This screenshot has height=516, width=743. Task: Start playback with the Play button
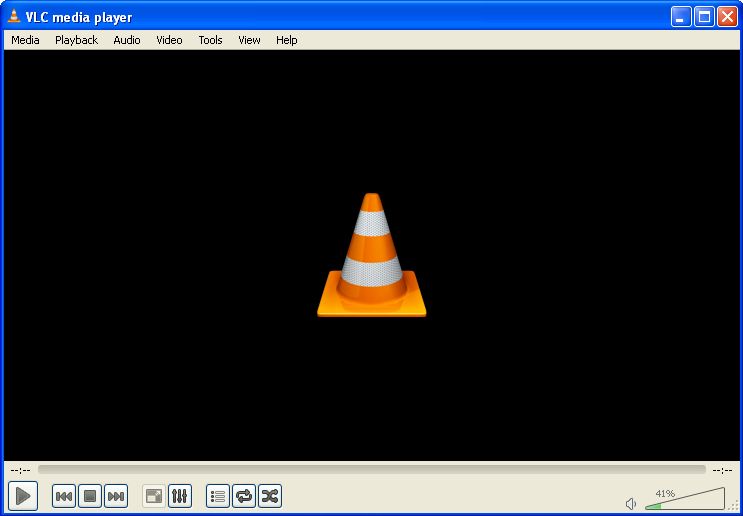click(x=23, y=496)
